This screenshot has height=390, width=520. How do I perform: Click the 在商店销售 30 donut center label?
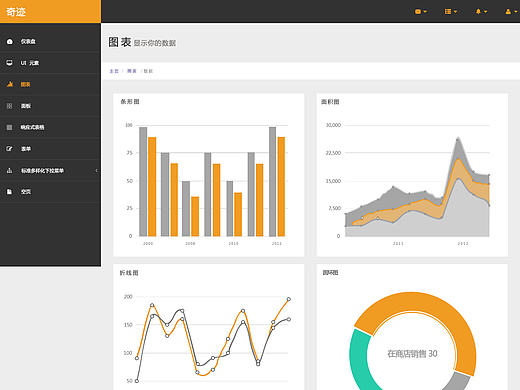coord(412,354)
